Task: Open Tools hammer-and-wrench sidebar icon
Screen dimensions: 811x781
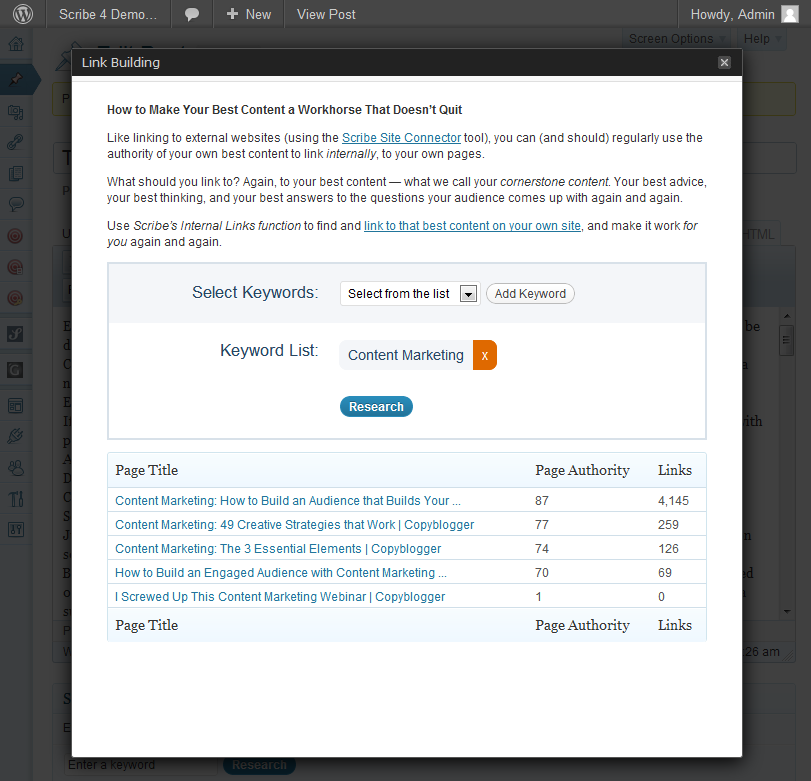Action: point(16,499)
